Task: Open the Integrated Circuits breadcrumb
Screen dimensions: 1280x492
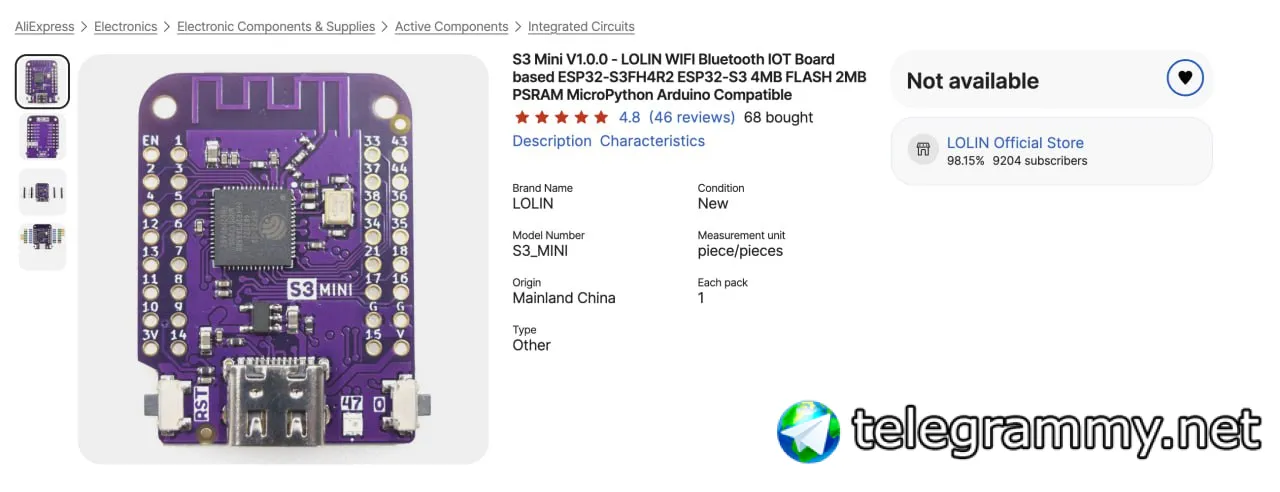Action: pos(581,27)
